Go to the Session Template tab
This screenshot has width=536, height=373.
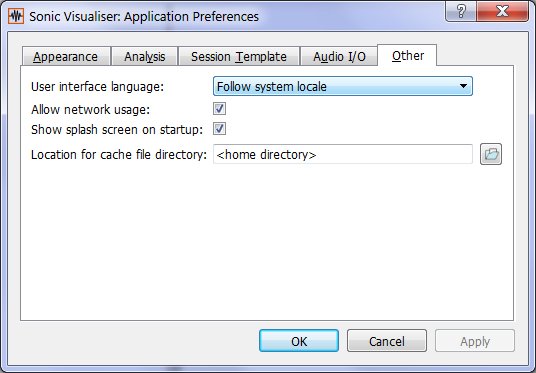239,56
